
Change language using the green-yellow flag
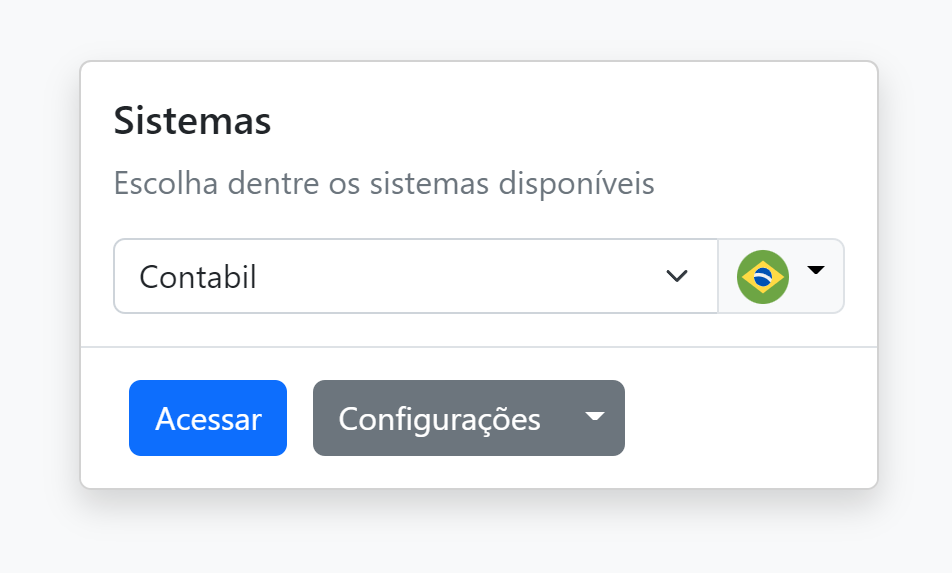(x=763, y=276)
